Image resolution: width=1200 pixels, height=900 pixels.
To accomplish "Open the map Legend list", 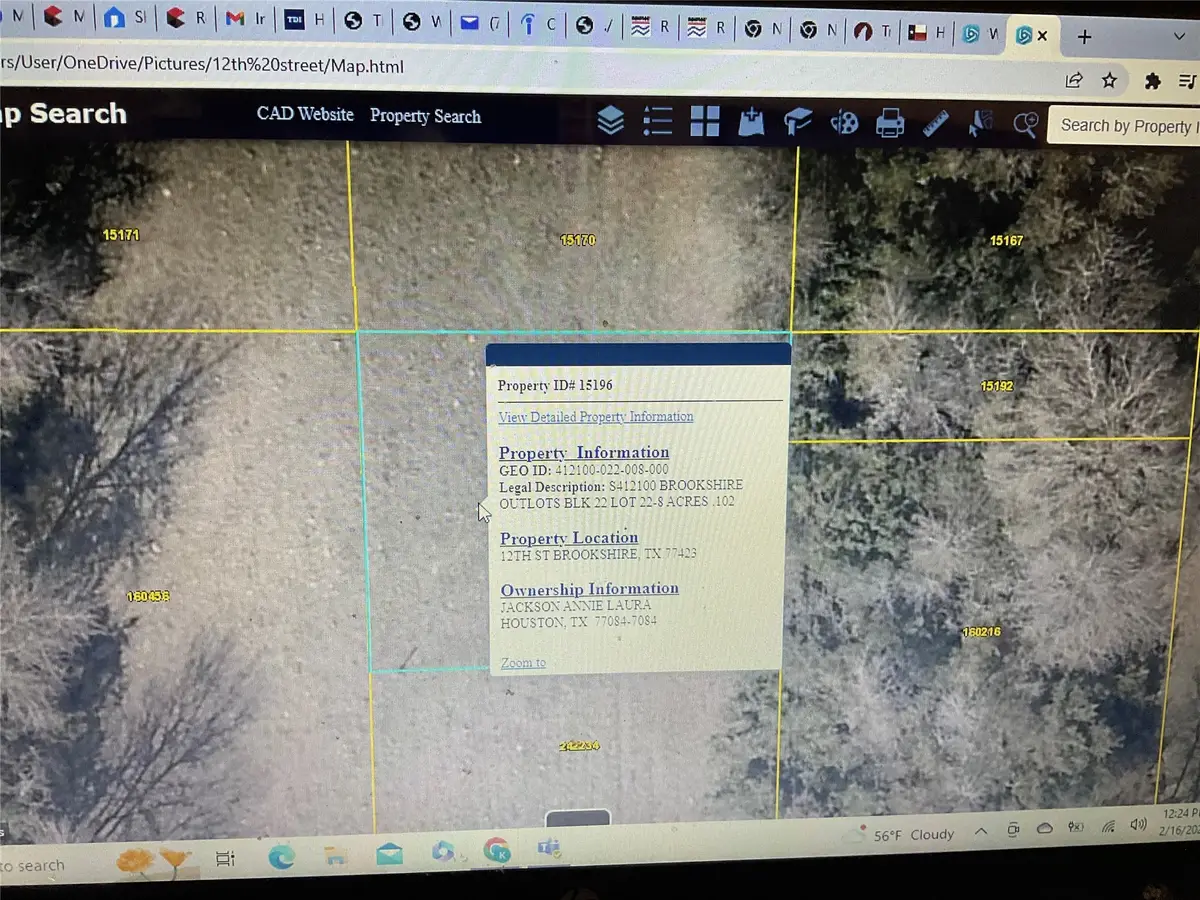I will (657, 120).
